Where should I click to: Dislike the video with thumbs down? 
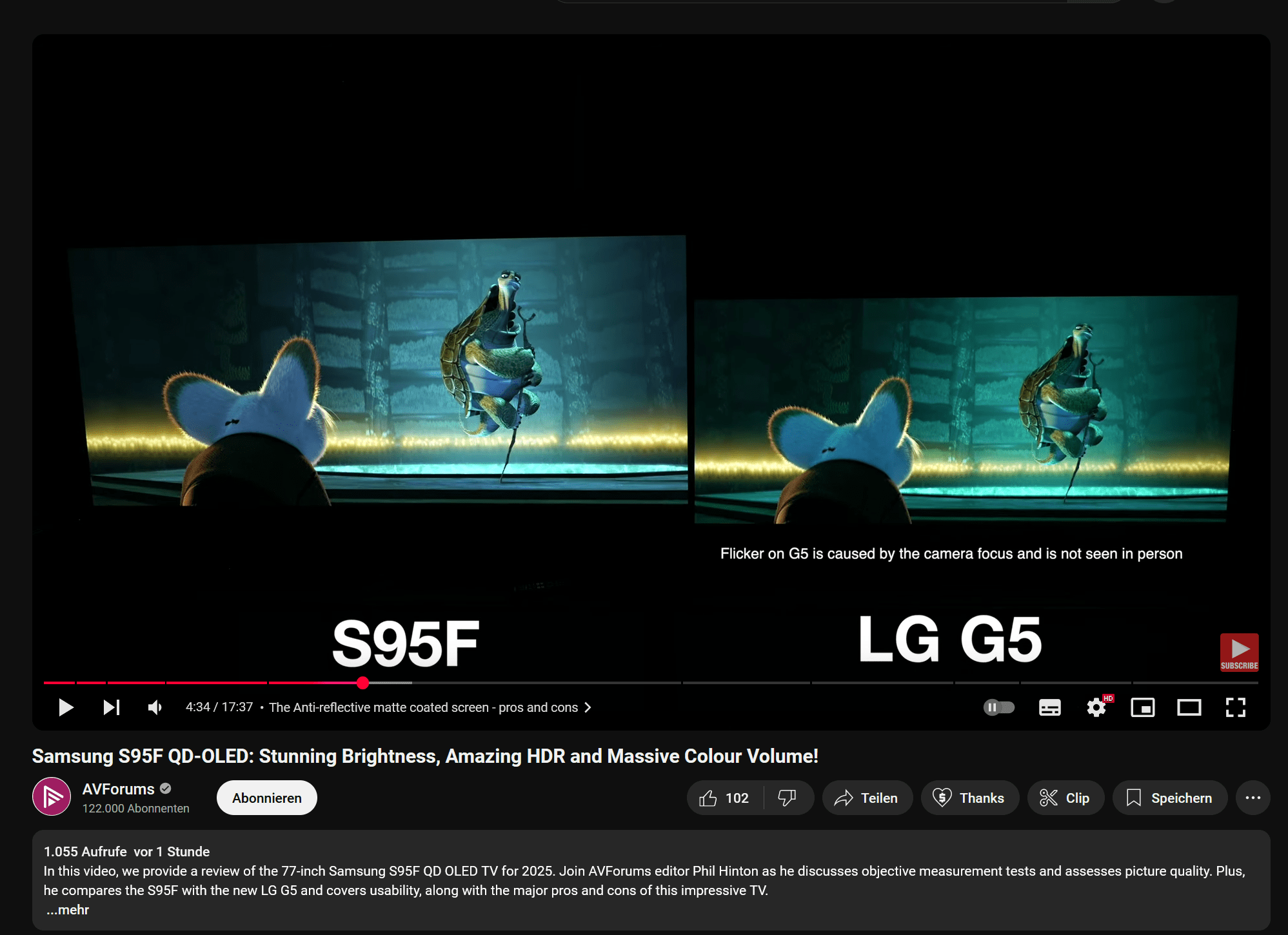(788, 798)
